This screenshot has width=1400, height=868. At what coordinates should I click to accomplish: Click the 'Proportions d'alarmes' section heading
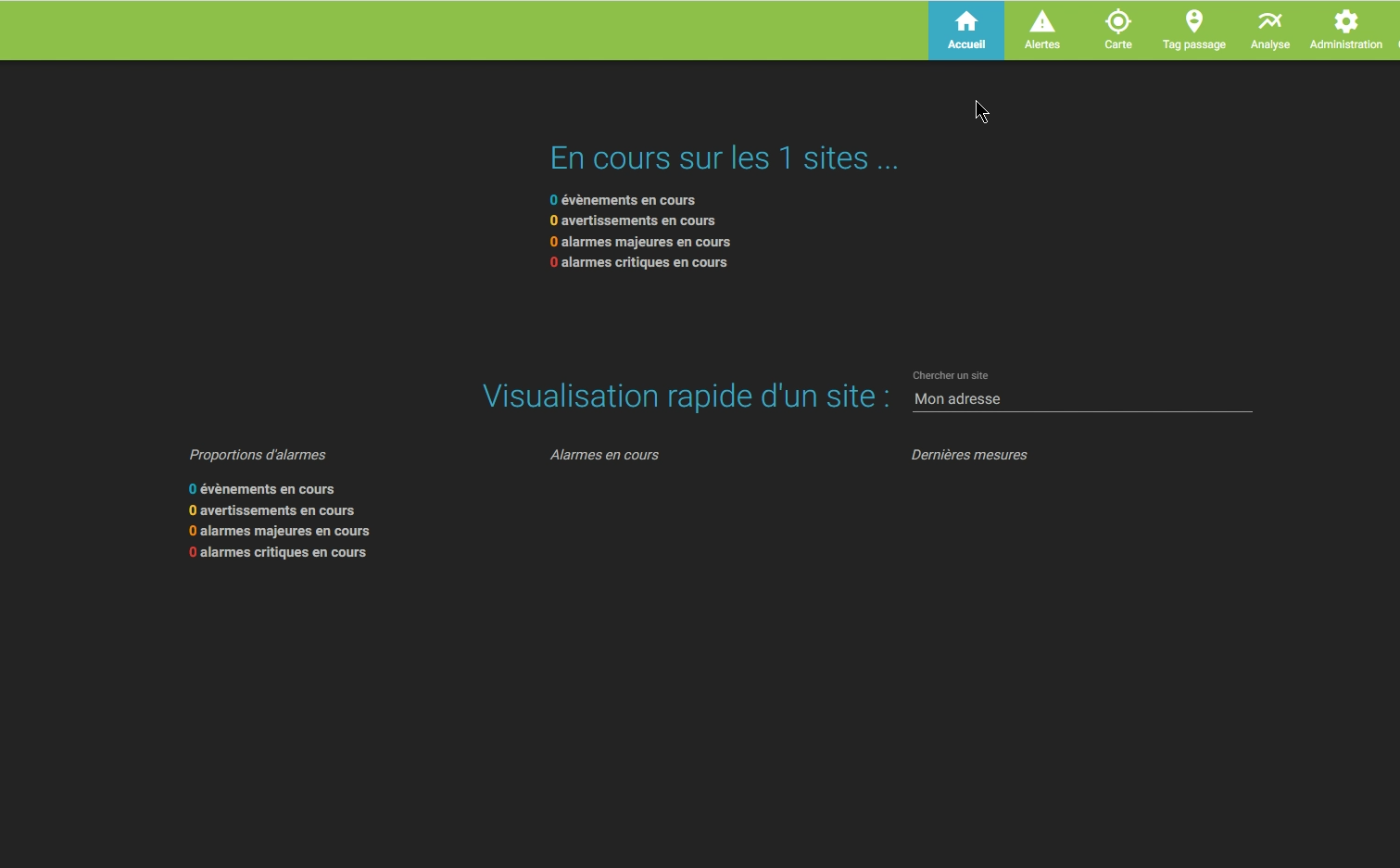coord(258,455)
